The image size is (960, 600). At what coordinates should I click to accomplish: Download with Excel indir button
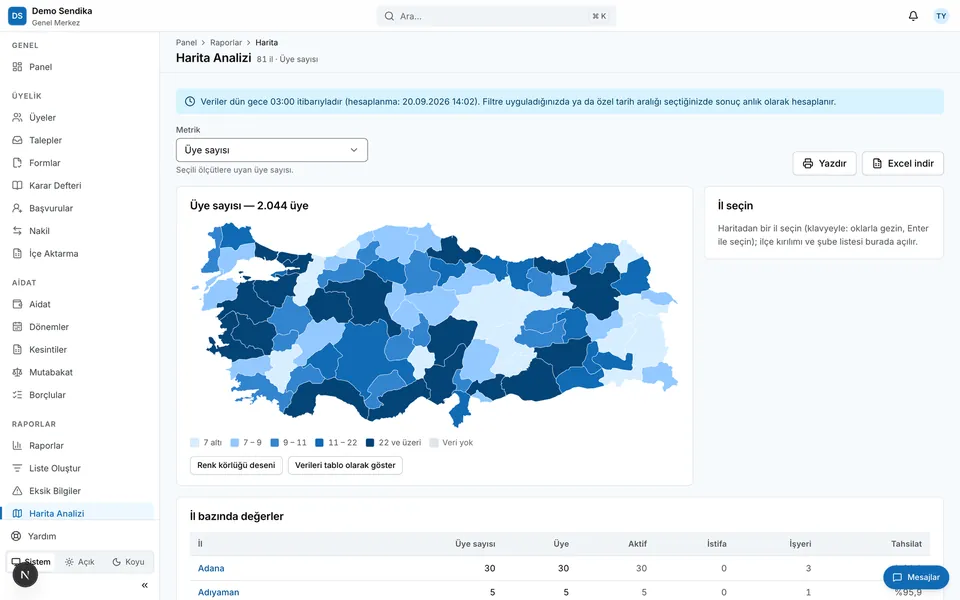(902, 163)
